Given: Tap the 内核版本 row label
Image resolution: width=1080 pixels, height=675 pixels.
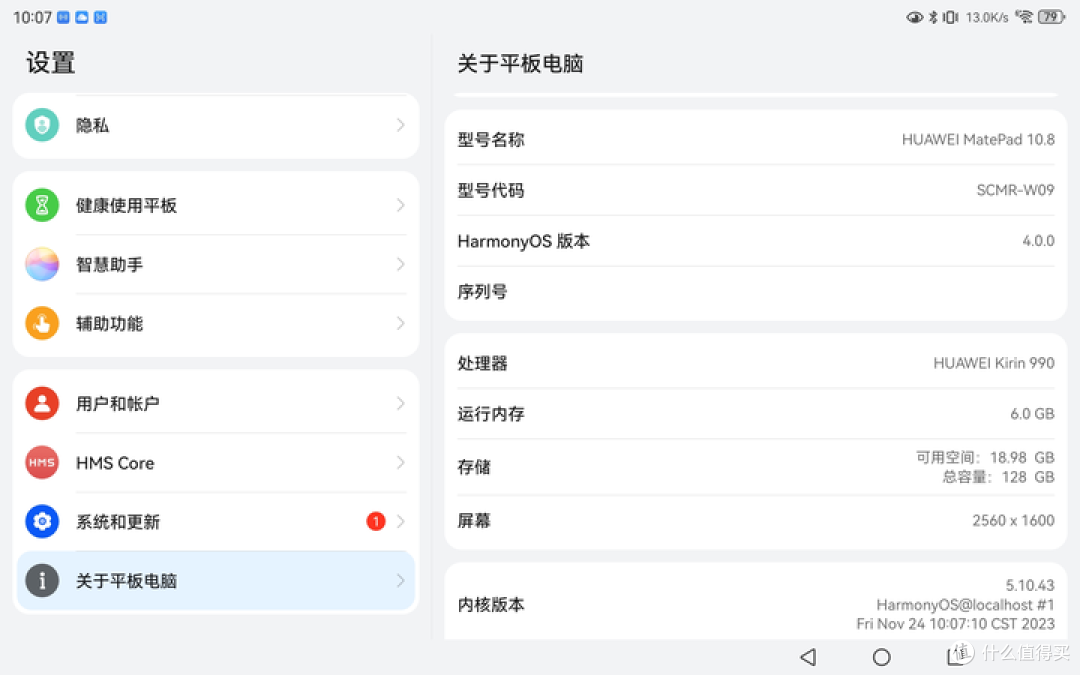Looking at the screenshot, I should click(x=491, y=605).
